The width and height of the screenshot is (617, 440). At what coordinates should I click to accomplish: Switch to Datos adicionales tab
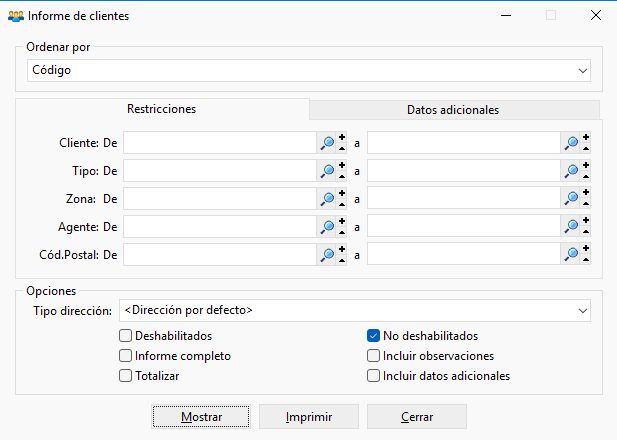(454, 110)
